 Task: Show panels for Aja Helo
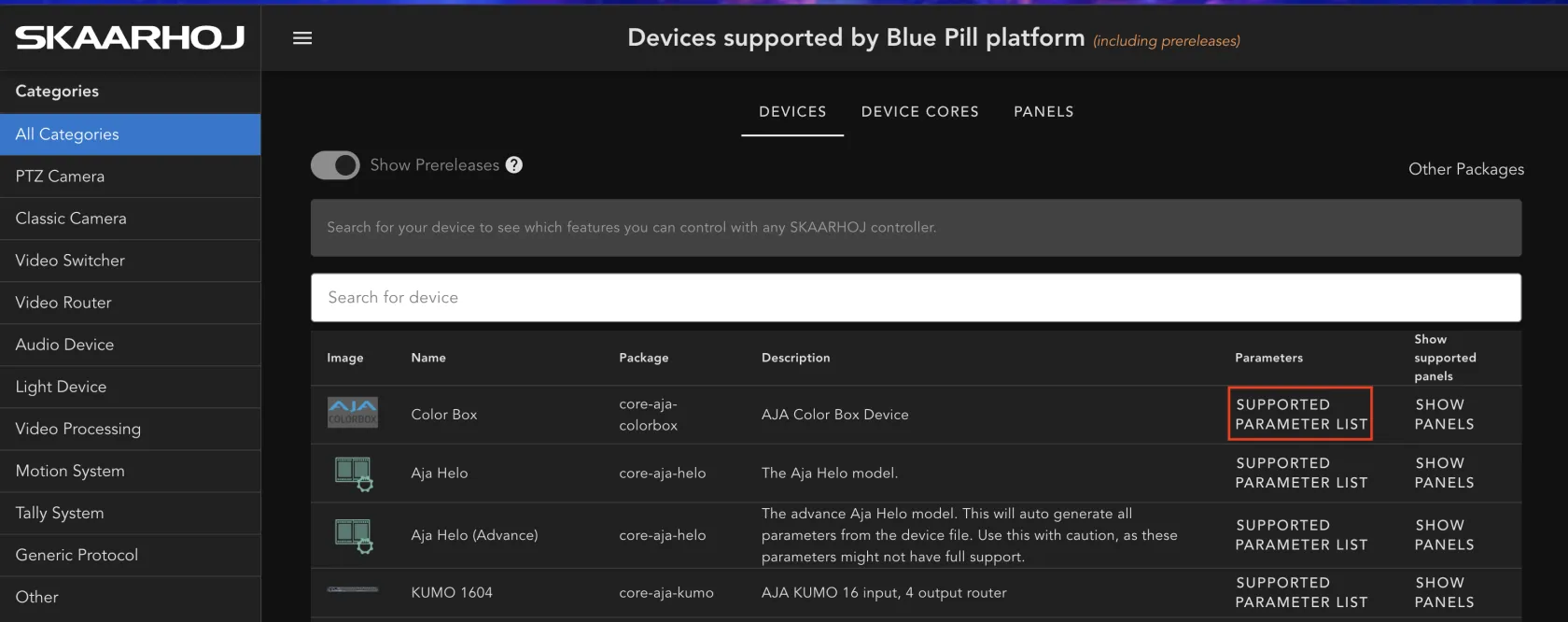tap(1444, 474)
